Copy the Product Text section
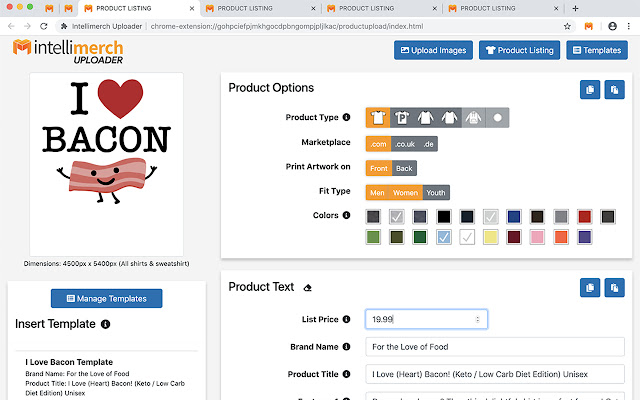The height and width of the screenshot is (400, 640). 590,288
